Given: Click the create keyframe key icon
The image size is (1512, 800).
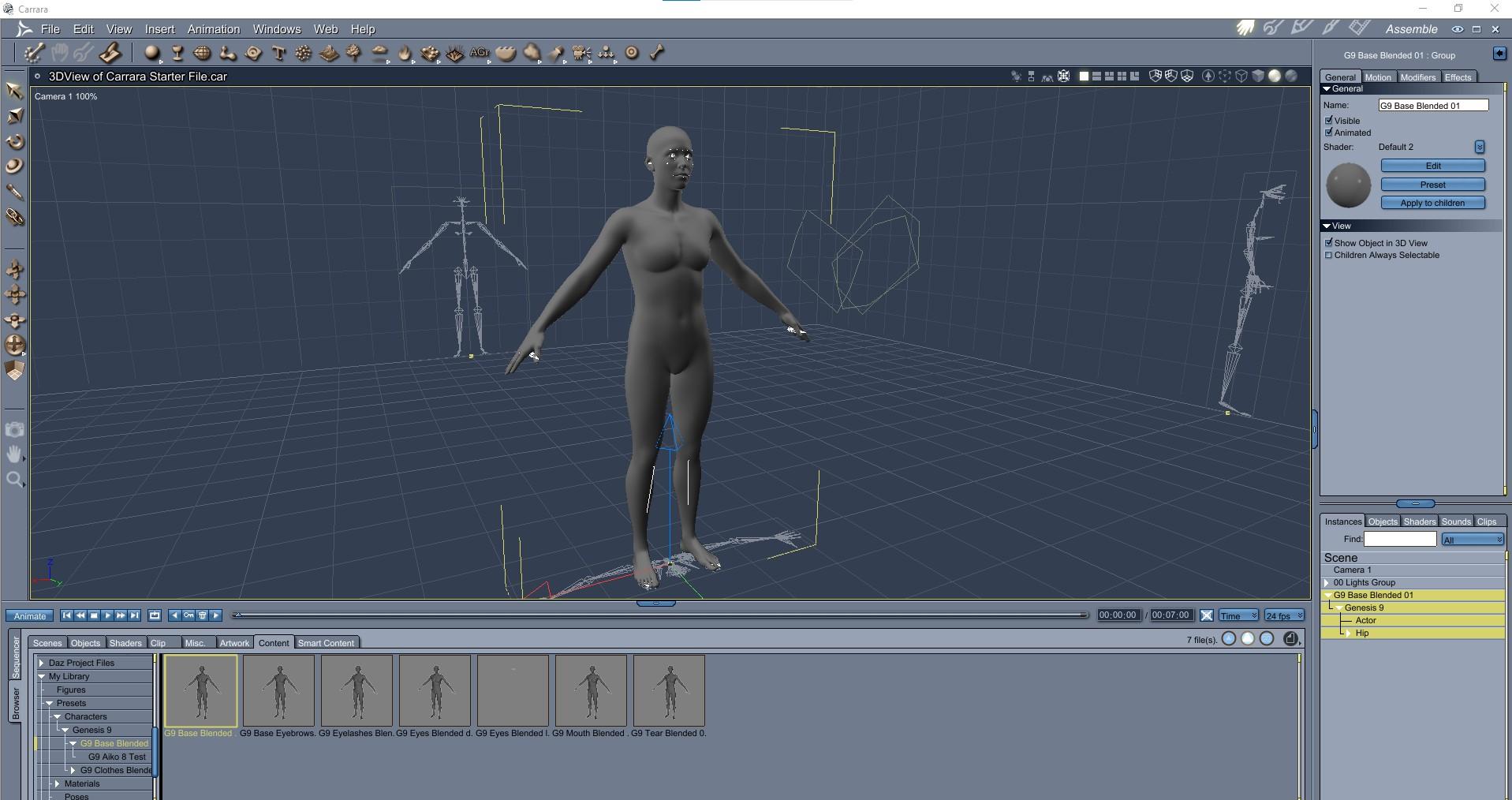Looking at the screenshot, I should coord(189,615).
